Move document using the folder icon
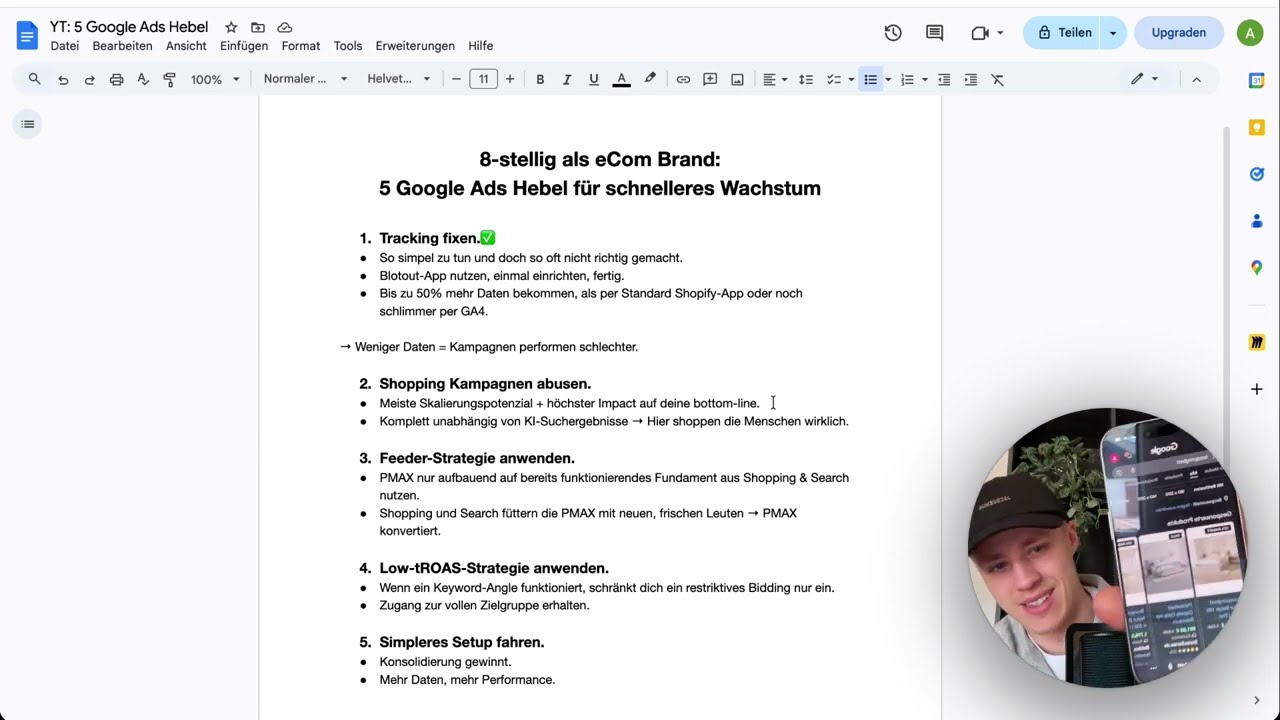The image size is (1280, 720). point(258,28)
